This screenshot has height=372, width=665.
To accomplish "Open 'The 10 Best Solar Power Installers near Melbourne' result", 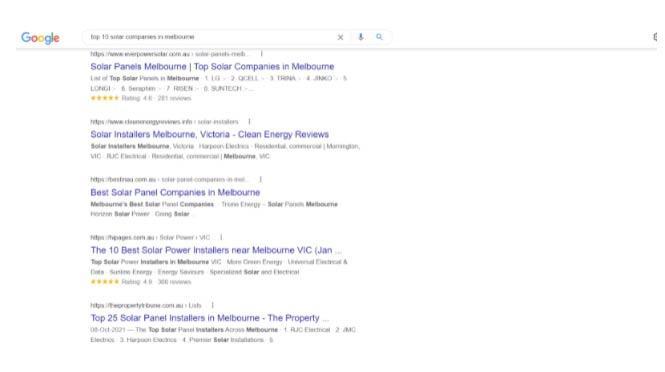I will (216, 250).
